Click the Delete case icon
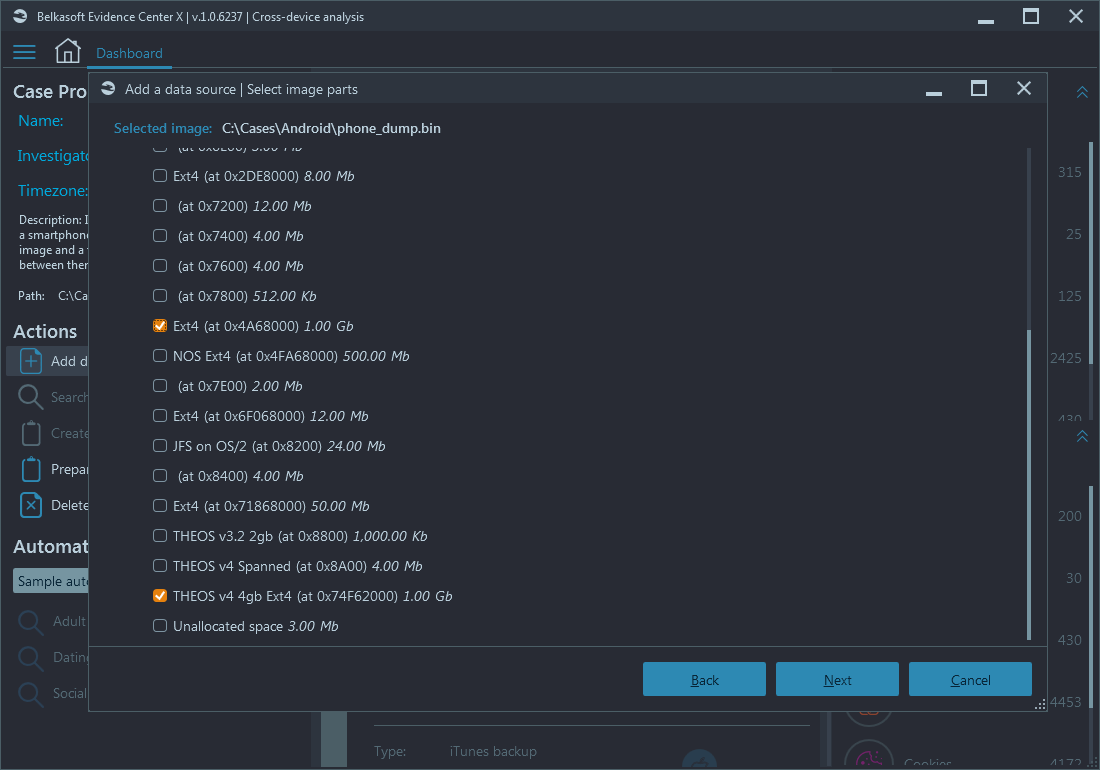Screen dimensions: 1100x770 pyautogui.click(x=31, y=505)
